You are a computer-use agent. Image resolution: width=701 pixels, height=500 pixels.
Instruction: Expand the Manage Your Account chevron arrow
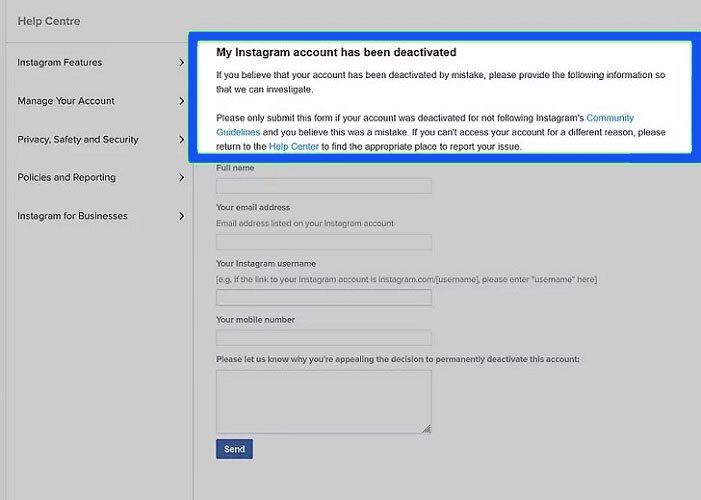coord(181,101)
